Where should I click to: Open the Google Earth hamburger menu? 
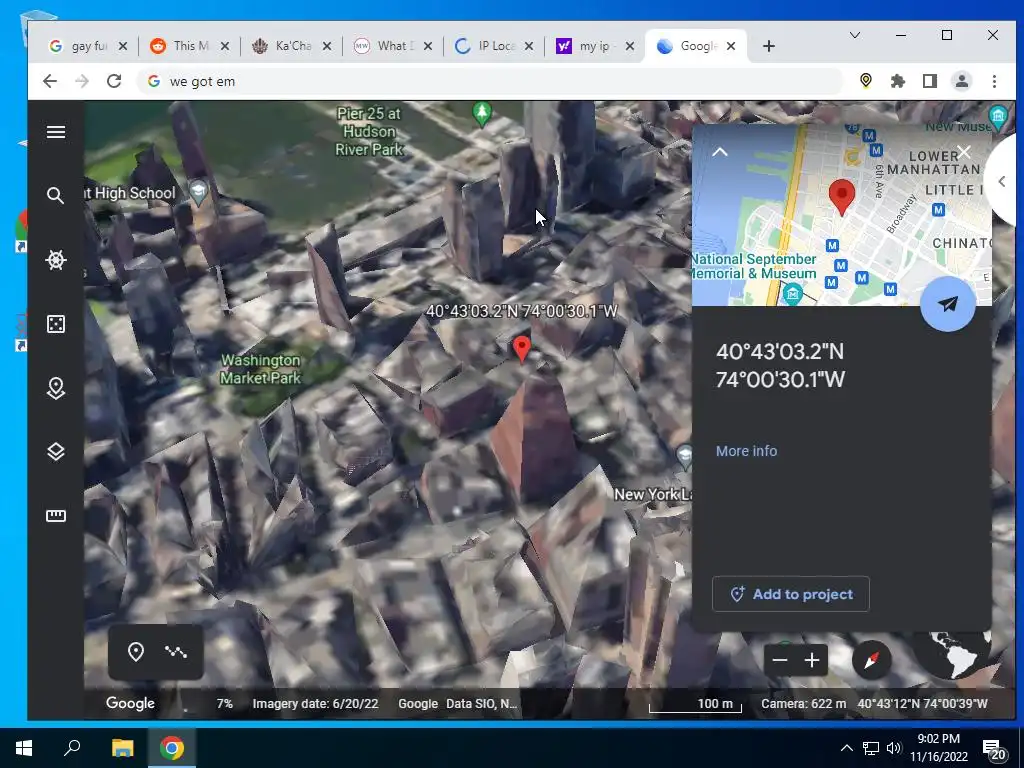(56, 132)
